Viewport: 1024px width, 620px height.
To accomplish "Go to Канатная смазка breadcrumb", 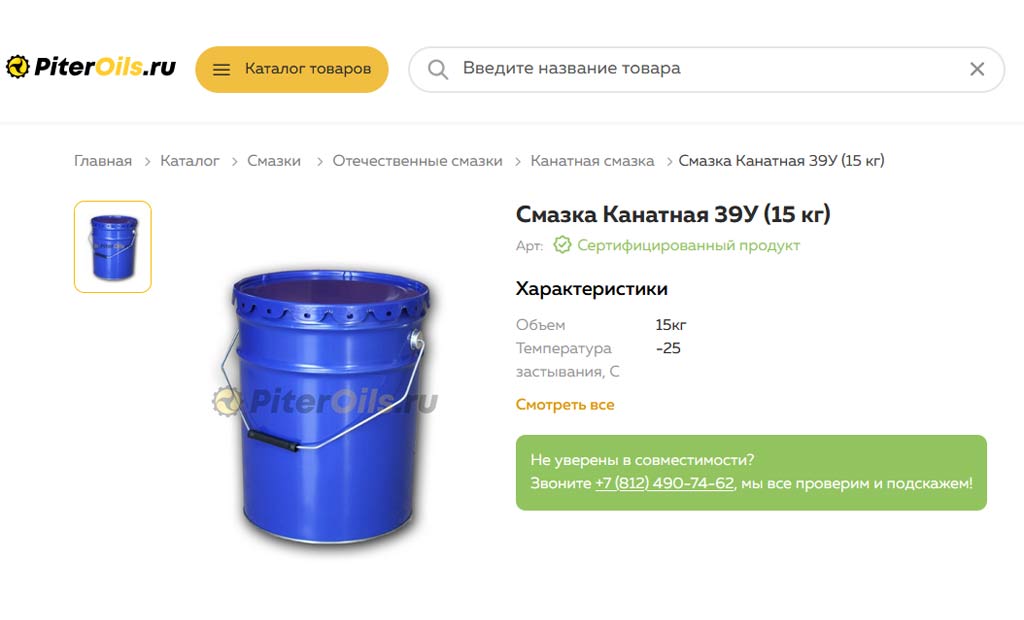I will point(592,161).
